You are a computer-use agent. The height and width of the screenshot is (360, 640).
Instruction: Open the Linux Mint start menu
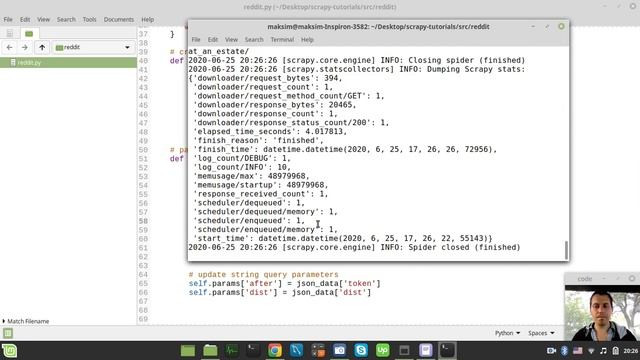9,351
